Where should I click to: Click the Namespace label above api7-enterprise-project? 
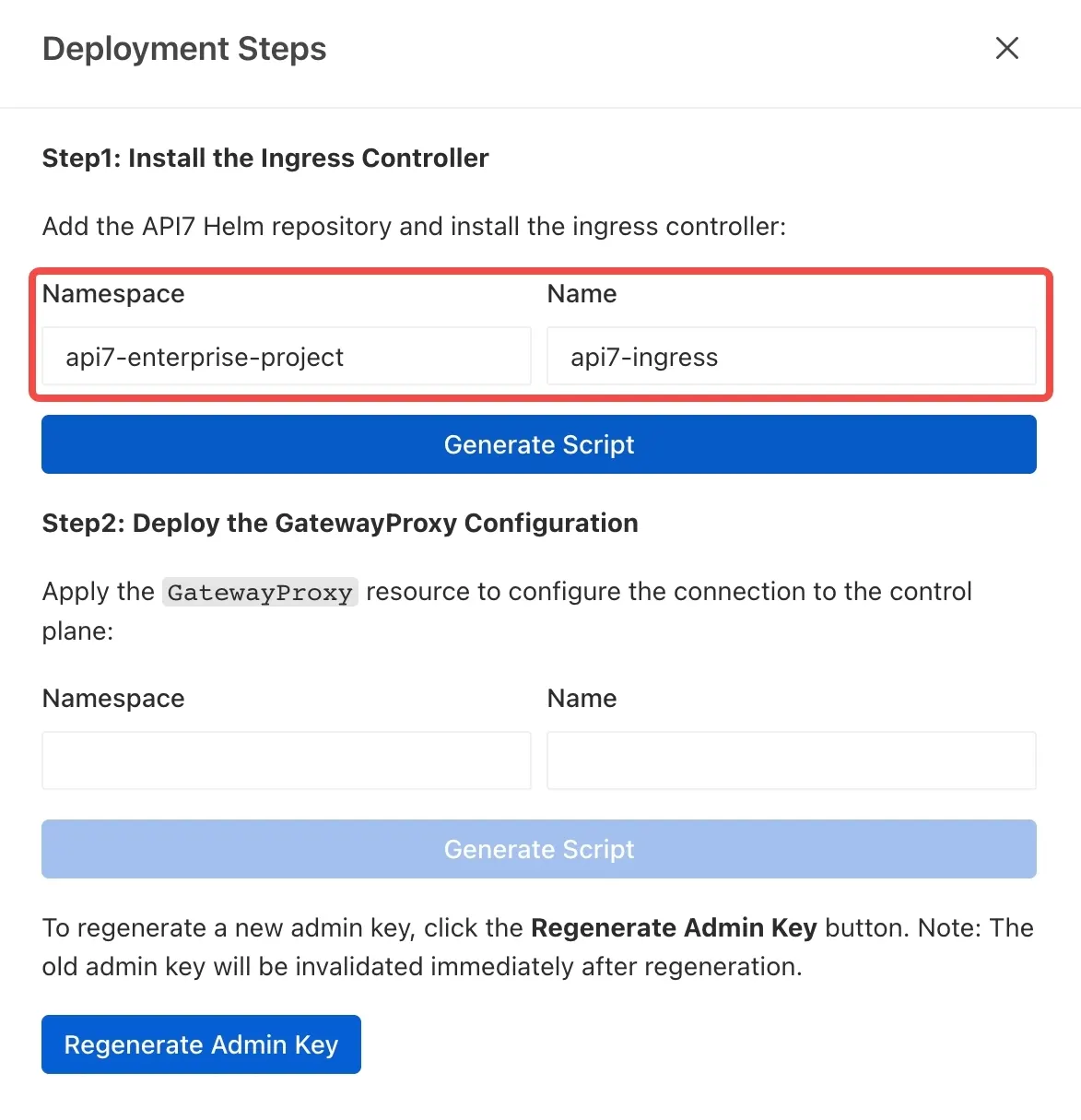[x=112, y=293]
